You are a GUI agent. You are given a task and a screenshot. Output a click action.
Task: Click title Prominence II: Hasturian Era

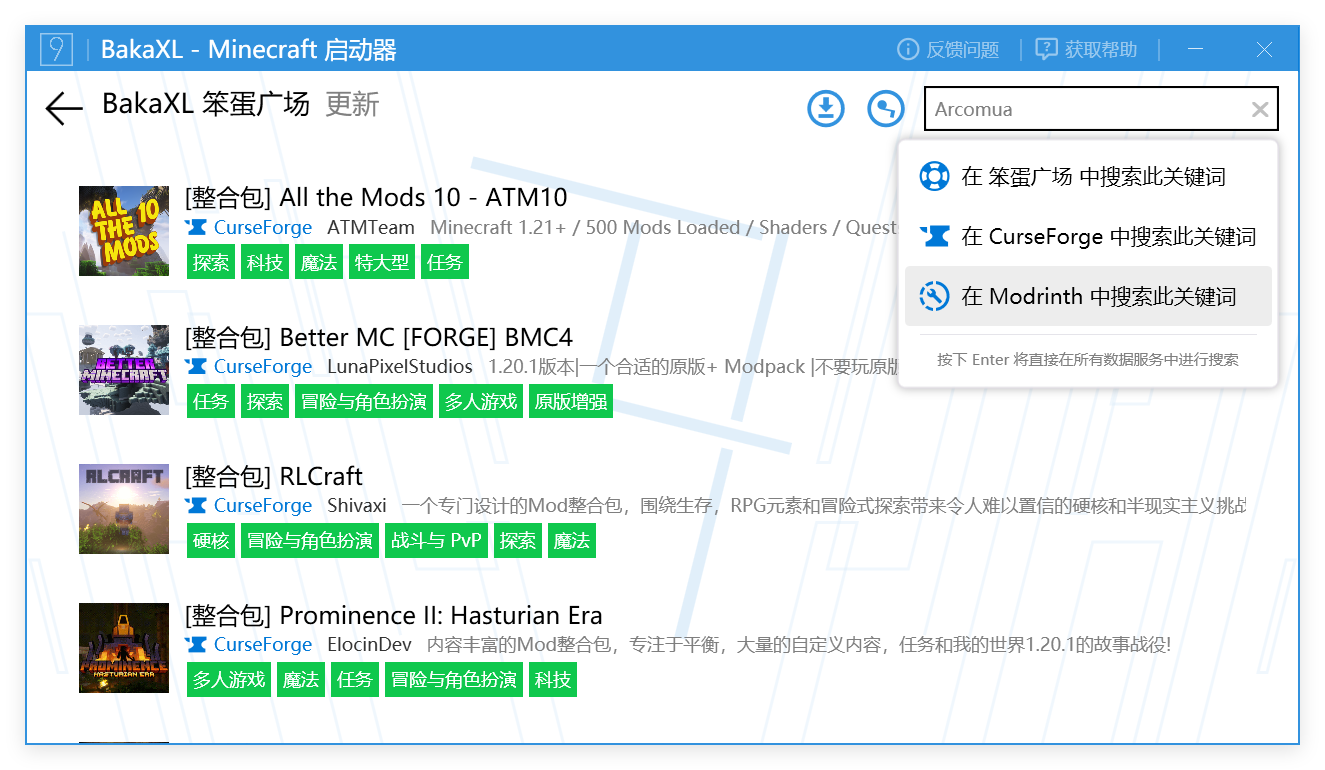(441, 615)
